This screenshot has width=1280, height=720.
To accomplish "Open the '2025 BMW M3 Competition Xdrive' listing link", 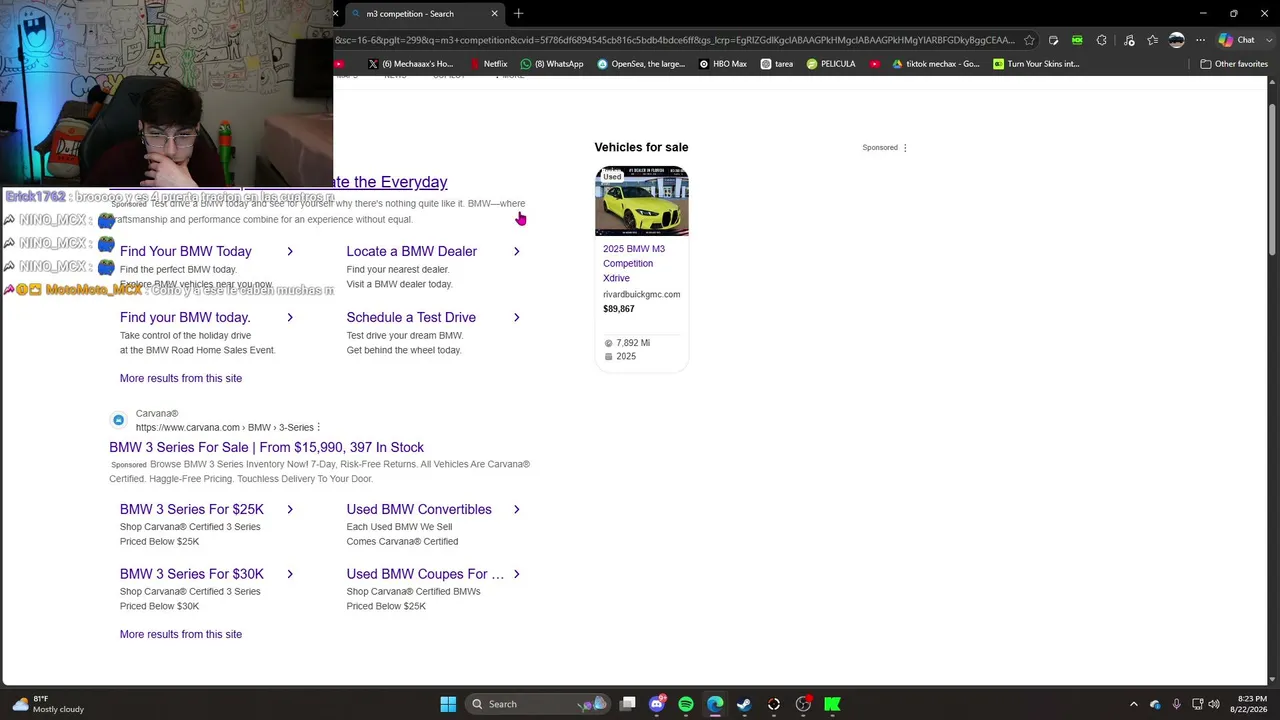I will [x=634, y=263].
